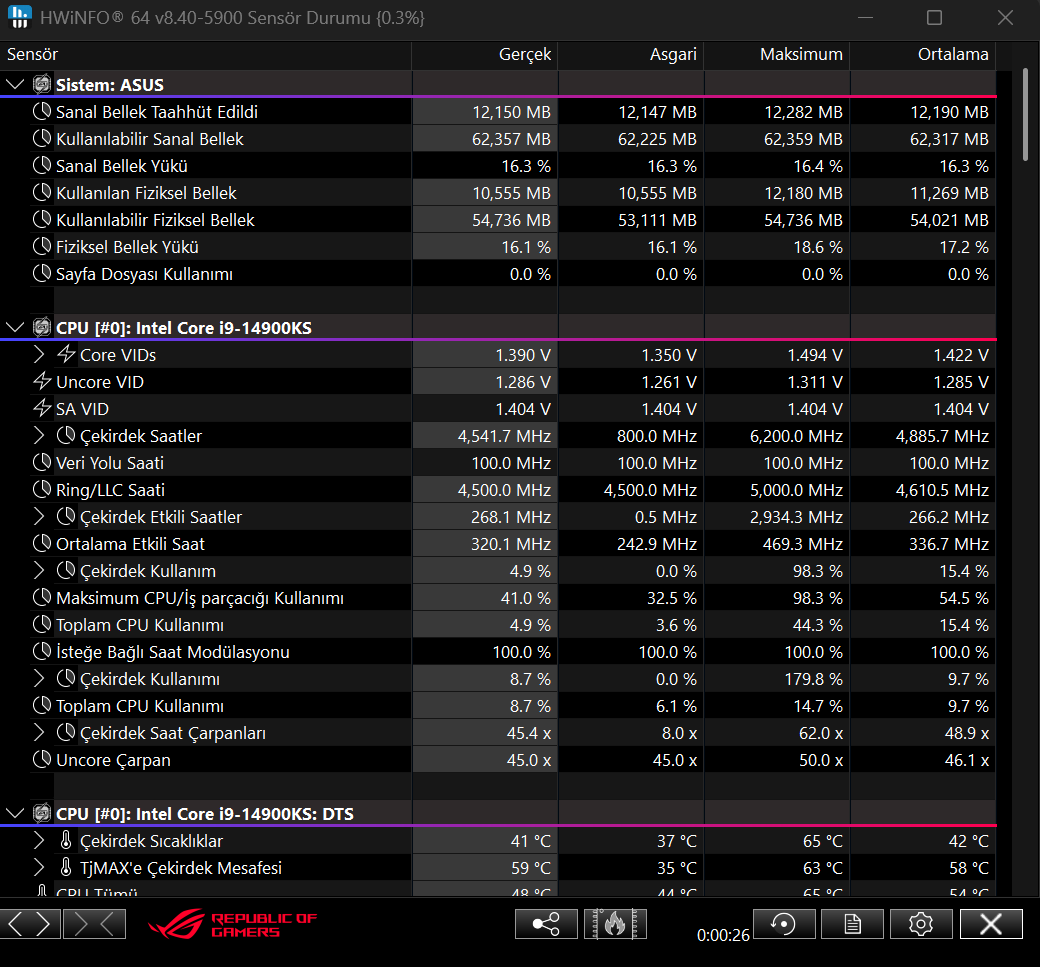The height and width of the screenshot is (967, 1040).
Task: Click the 242.9 MHz minimum value
Action: [x=657, y=544]
